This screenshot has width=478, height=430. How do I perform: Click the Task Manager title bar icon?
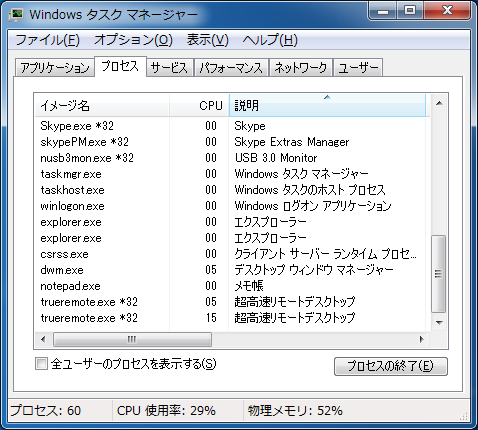16,14
